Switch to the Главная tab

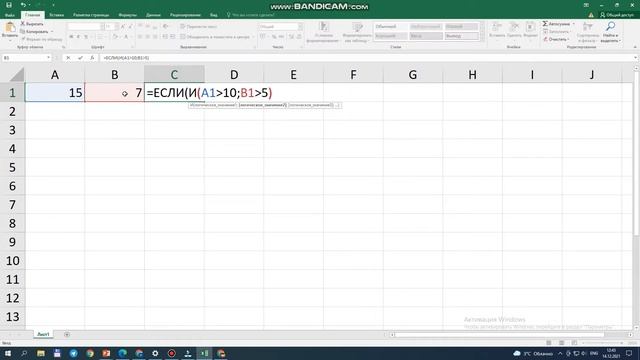(x=32, y=15)
